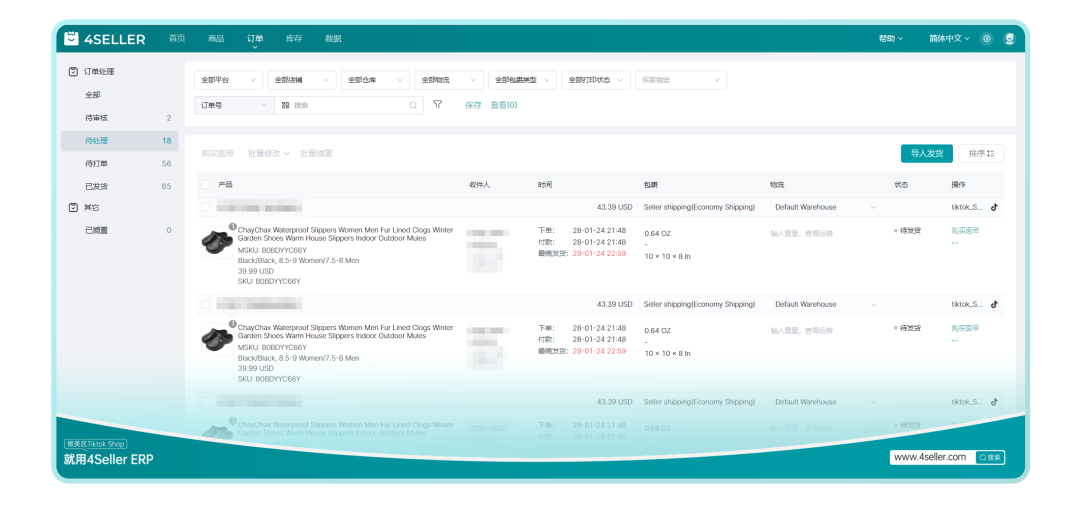Open the 订单号 search type dropdown
The image size is (1080, 505).
(x=234, y=105)
